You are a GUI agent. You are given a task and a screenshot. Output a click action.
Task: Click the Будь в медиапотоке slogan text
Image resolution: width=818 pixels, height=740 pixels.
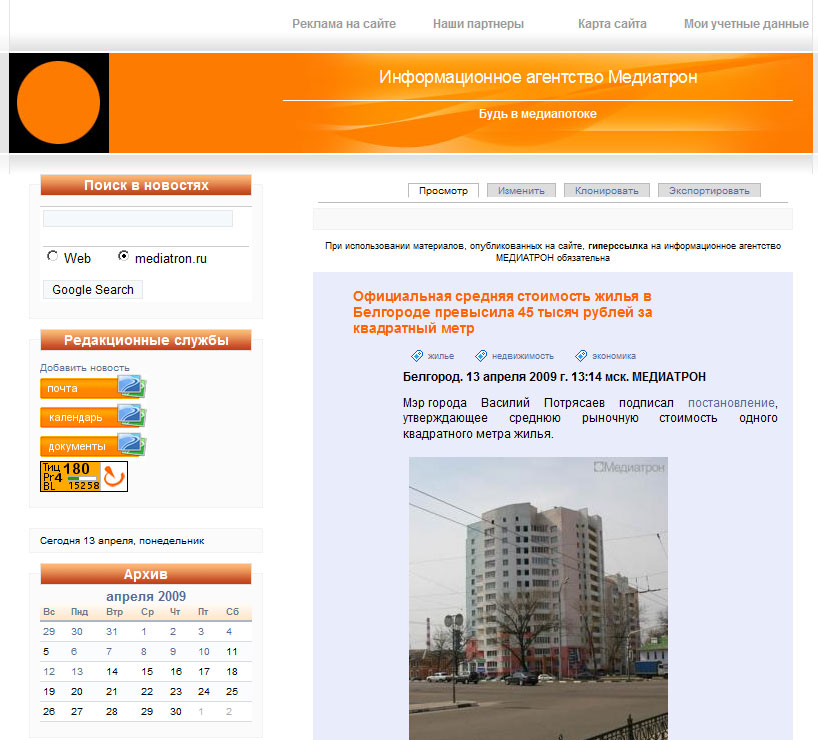(x=538, y=114)
